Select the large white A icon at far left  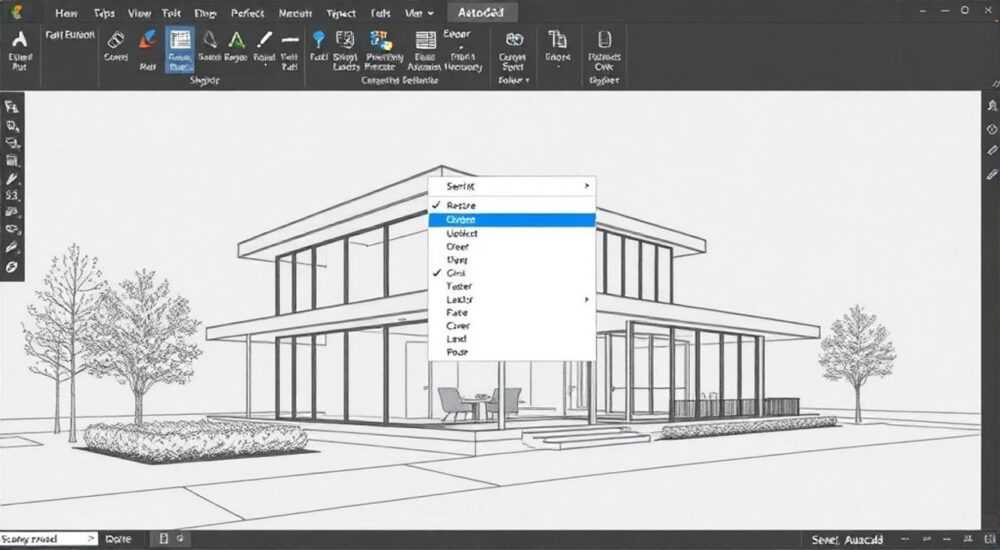[x=20, y=40]
